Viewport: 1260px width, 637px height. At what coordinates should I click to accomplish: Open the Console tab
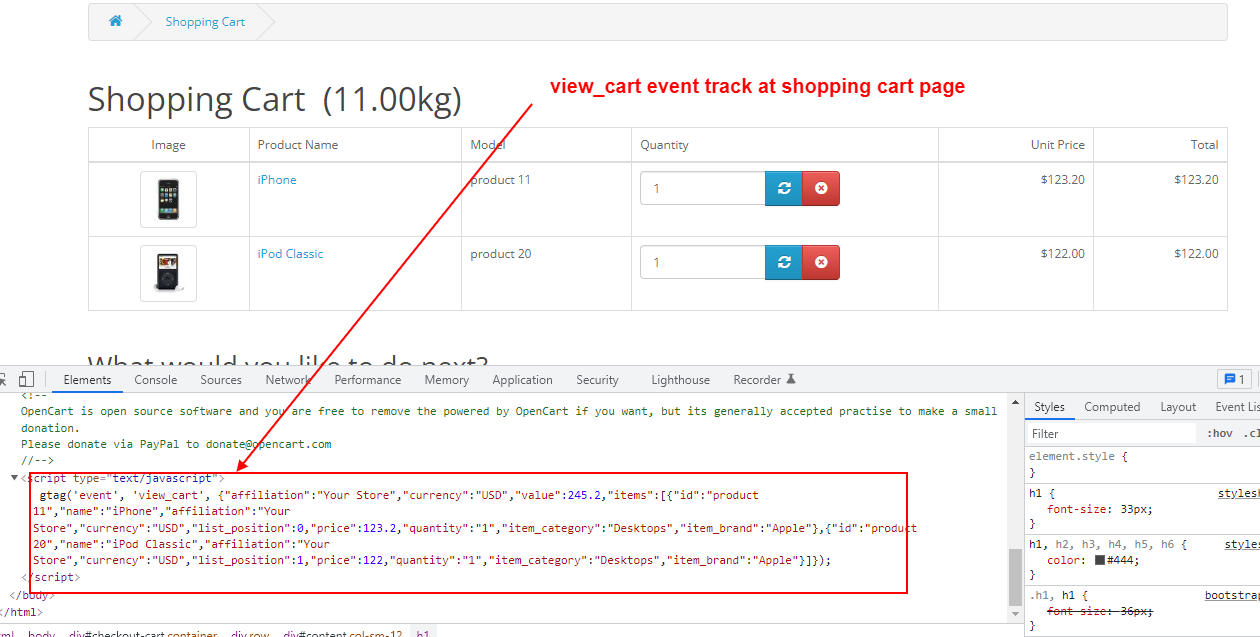coord(156,380)
